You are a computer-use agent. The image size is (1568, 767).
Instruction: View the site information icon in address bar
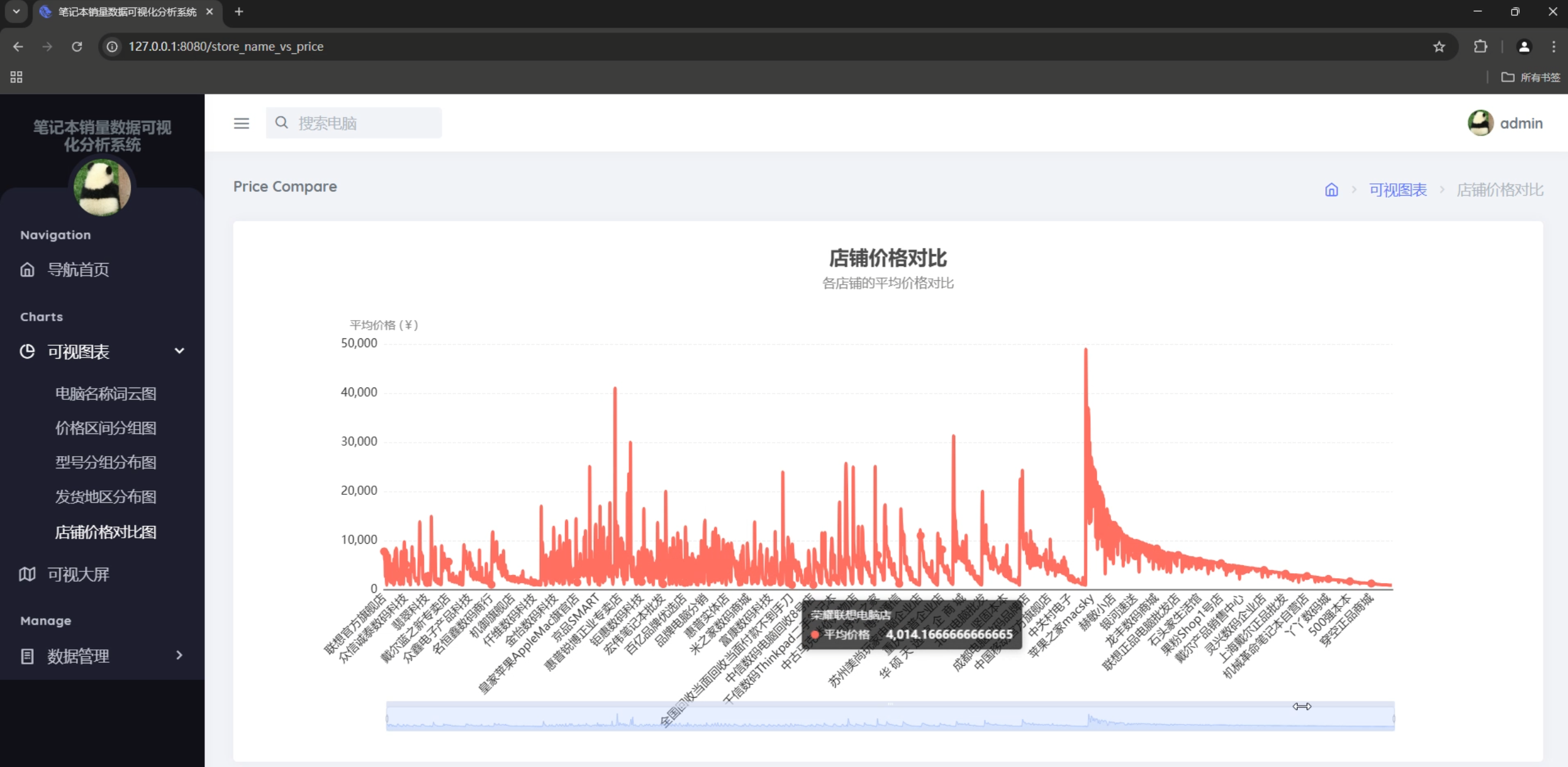tap(112, 47)
